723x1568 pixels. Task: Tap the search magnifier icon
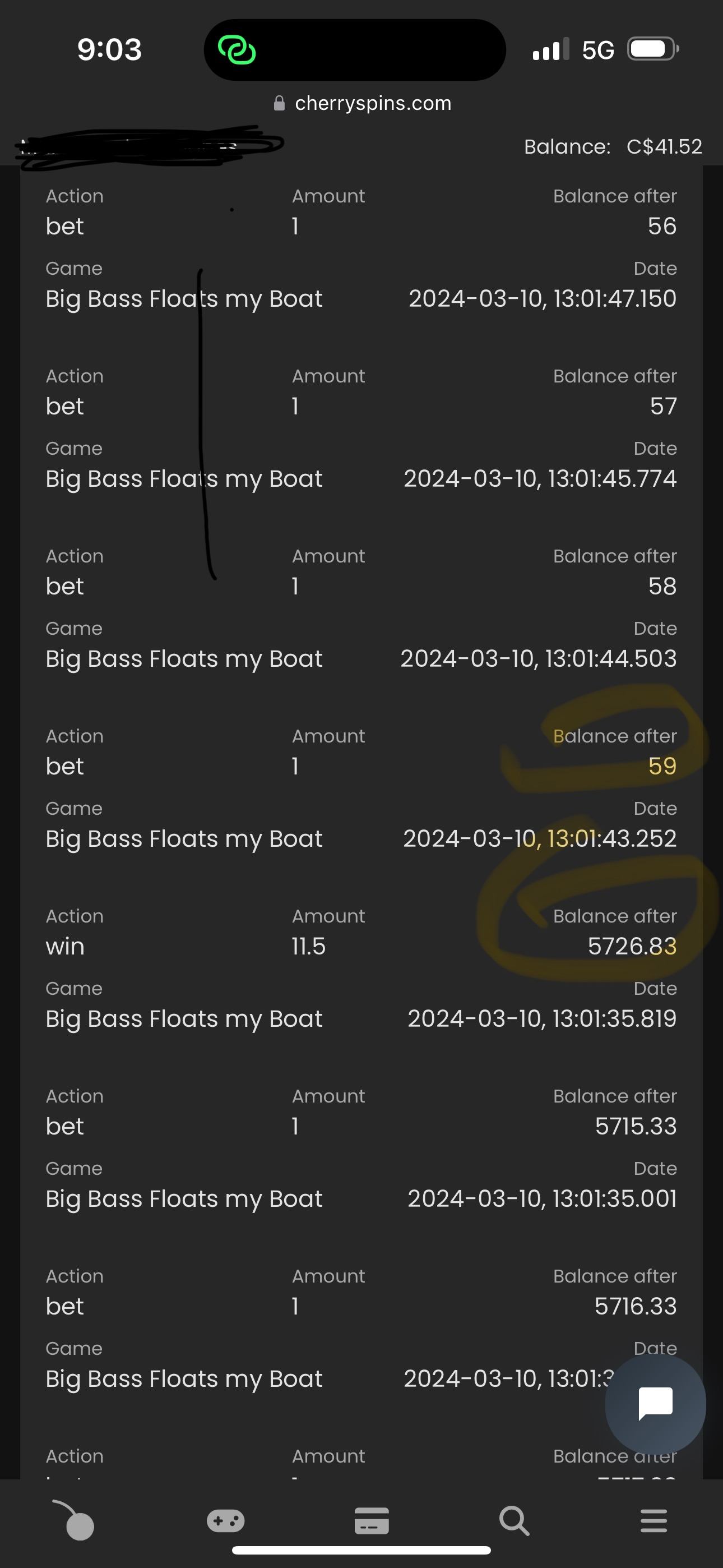pyautogui.click(x=515, y=1520)
